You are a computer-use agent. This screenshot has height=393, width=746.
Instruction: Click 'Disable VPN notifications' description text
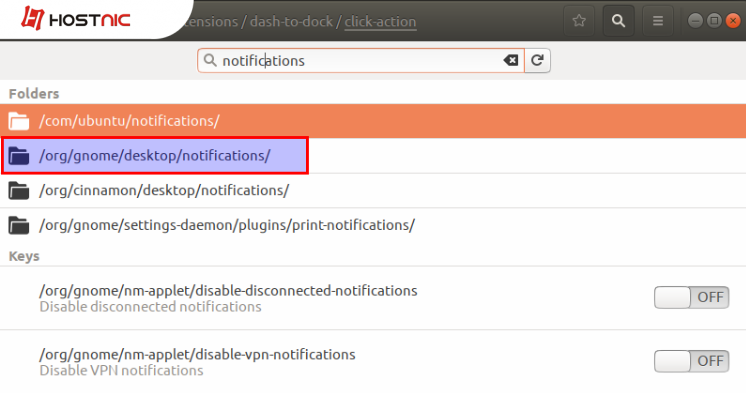[x=121, y=371]
